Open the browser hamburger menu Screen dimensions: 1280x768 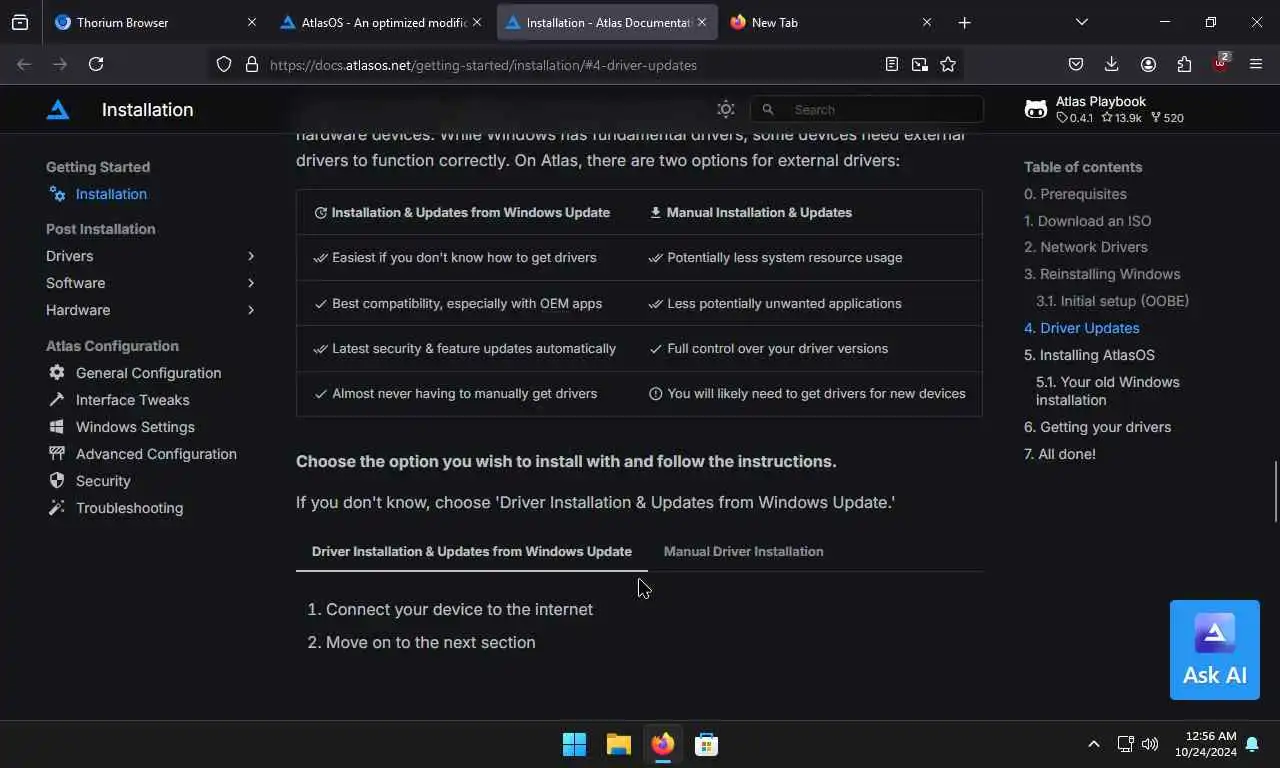[x=1256, y=64]
